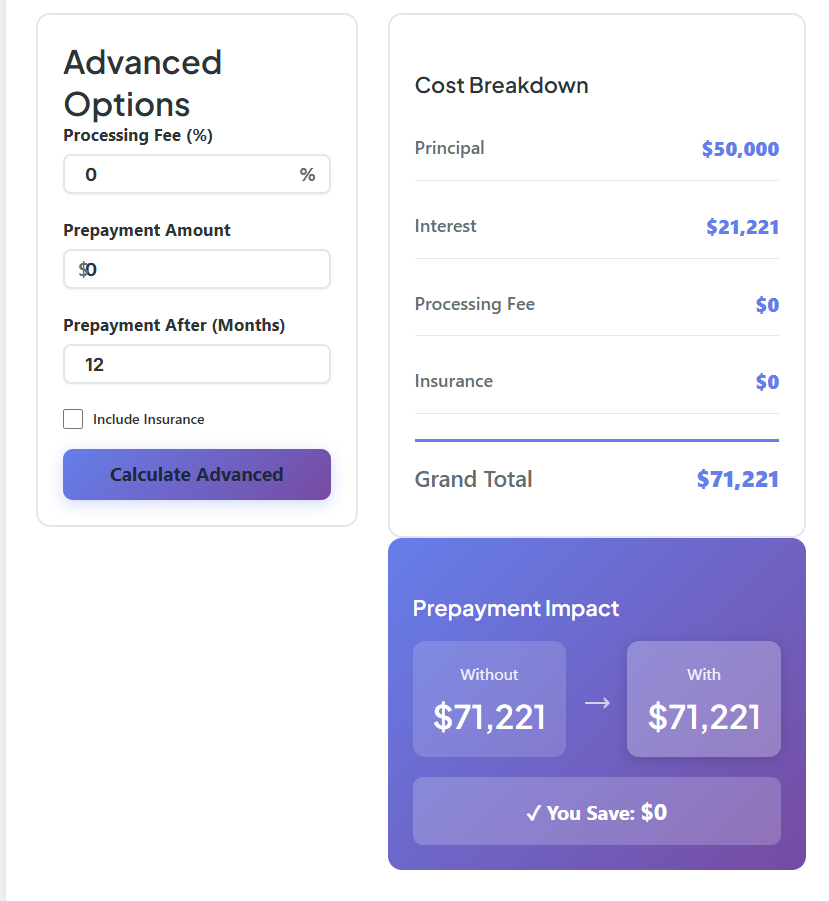Click the percent symbol in Processing Fee field
This screenshot has width=829, height=901.
coord(307,175)
